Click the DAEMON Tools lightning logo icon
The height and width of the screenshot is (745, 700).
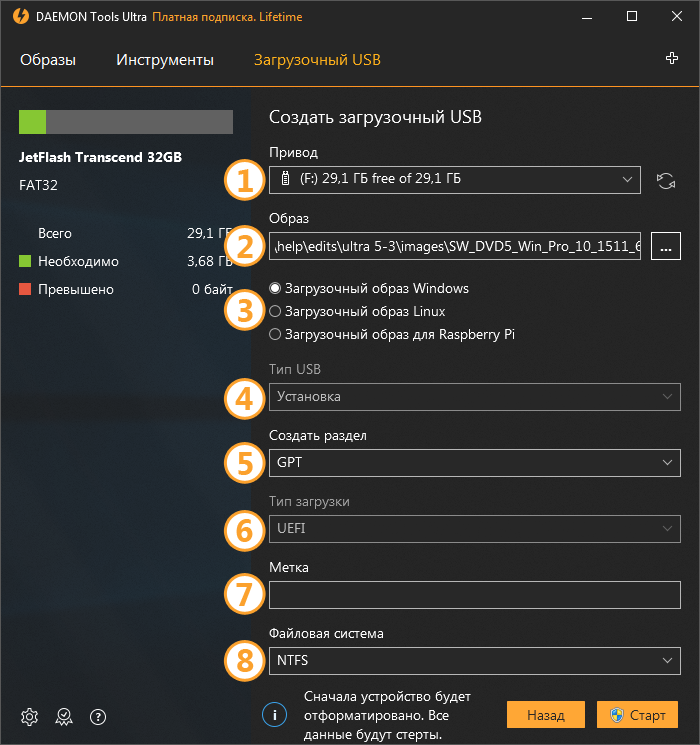(20, 17)
